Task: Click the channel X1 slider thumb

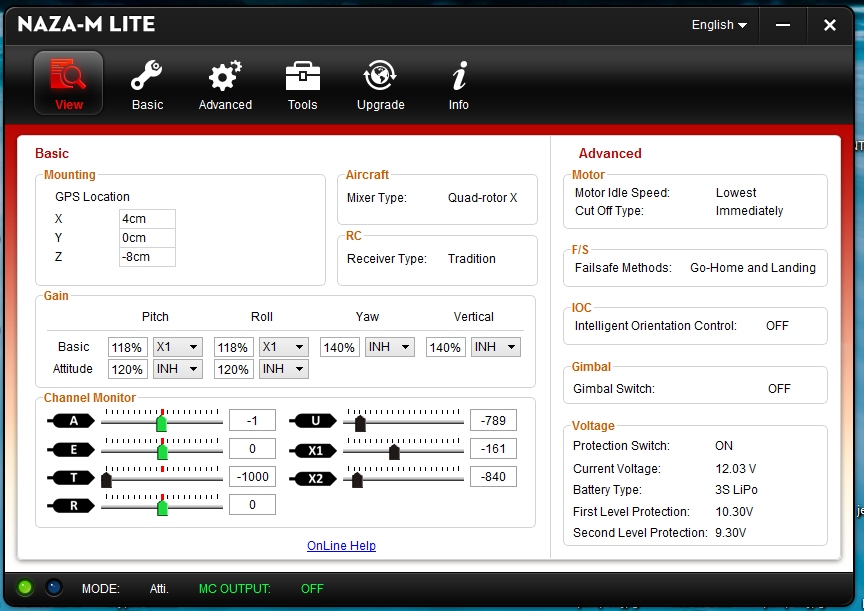Action: pyautogui.click(x=394, y=452)
